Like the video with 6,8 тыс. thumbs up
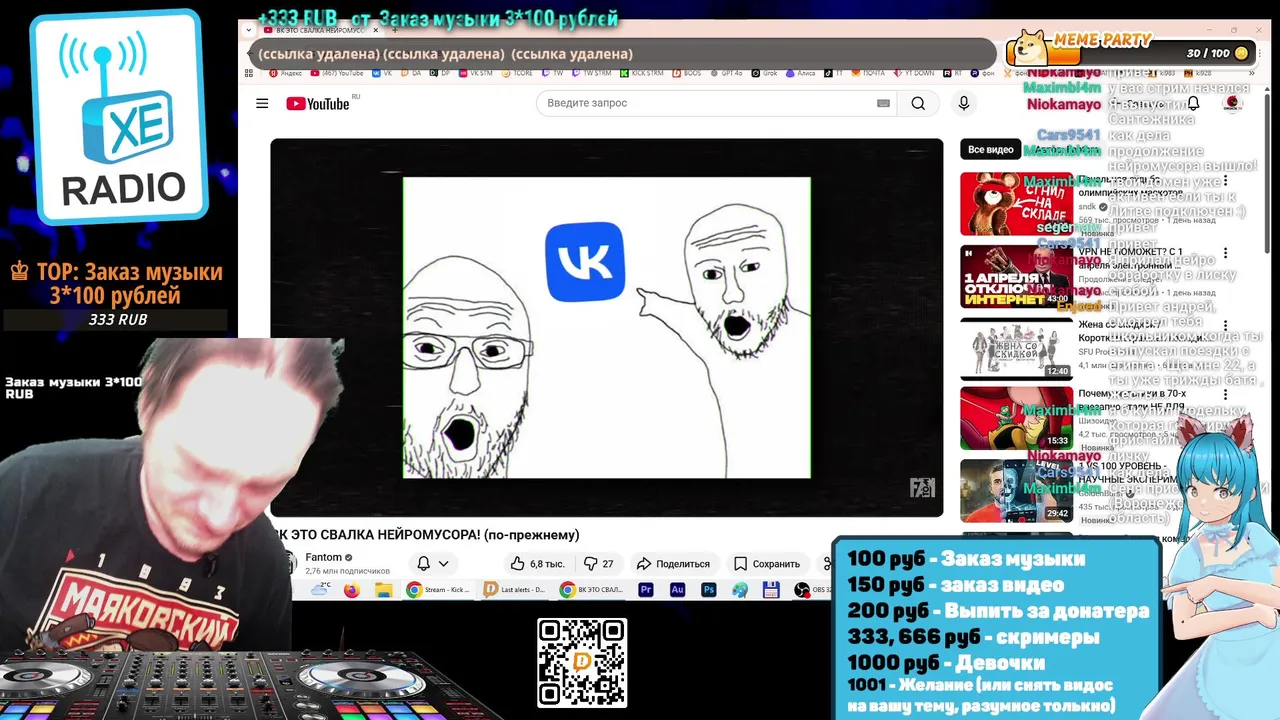Viewport: 1280px width, 720px height. coord(537,564)
